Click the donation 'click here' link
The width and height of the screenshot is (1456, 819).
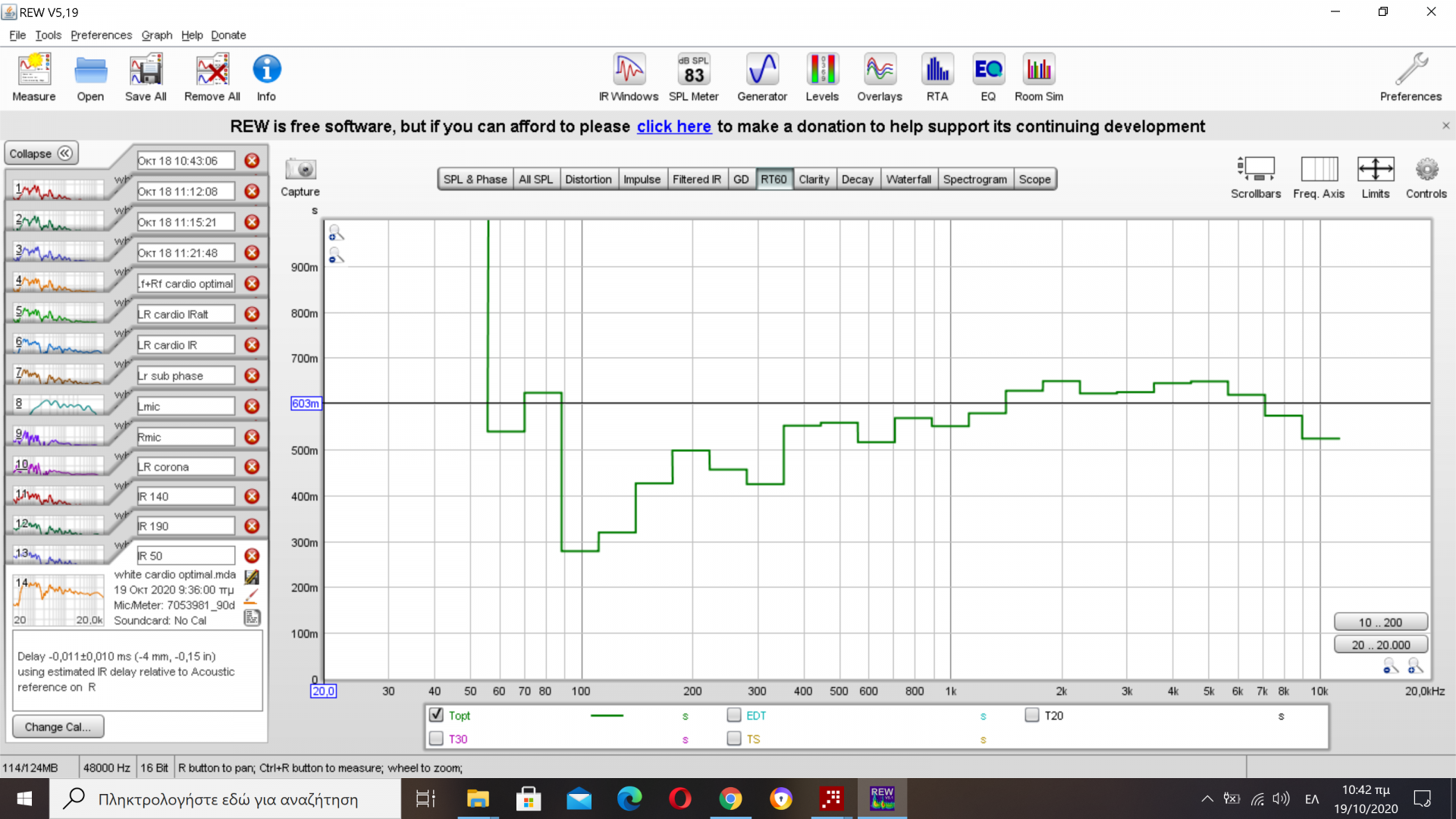674,127
